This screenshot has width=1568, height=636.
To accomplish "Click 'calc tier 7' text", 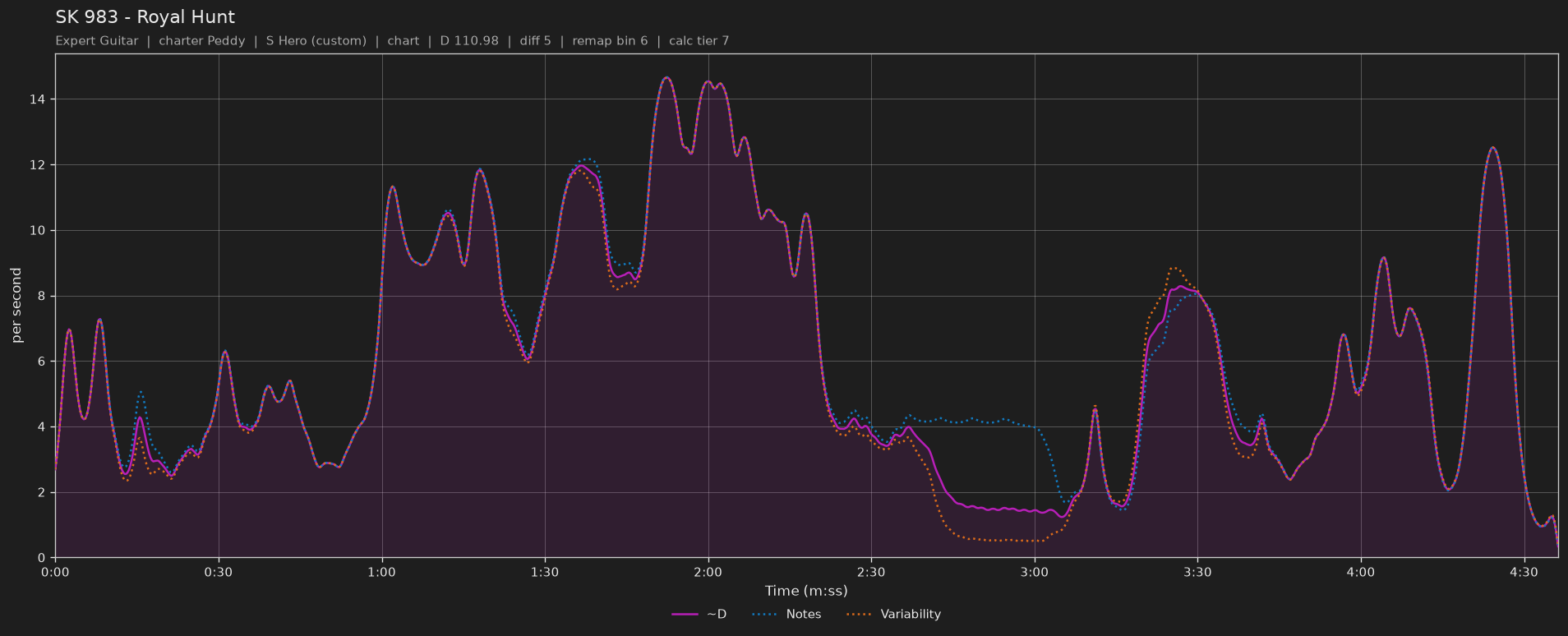I will pos(699,41).
